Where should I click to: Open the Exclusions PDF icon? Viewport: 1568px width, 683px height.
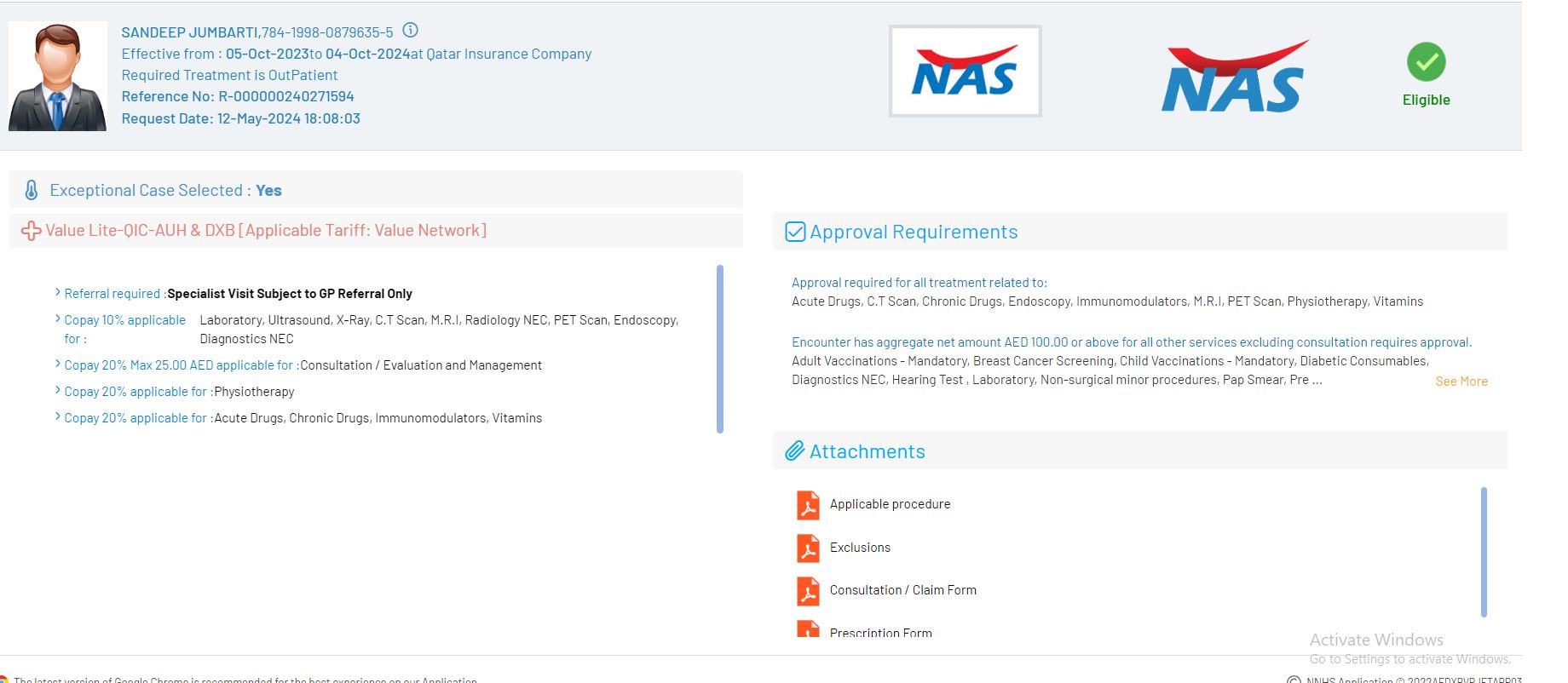coord(808,548)
